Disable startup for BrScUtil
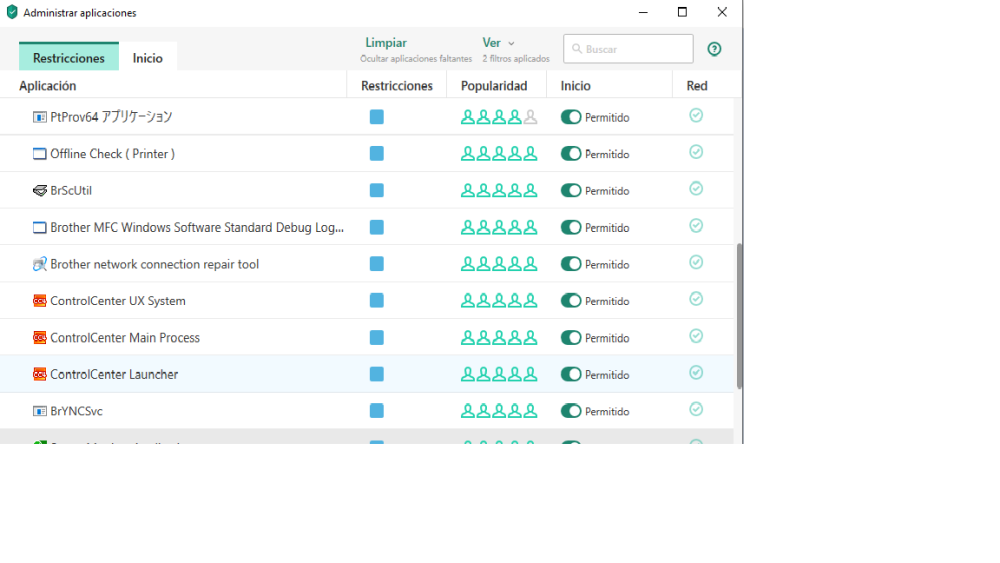The image size is (1000, 563). 571,191
